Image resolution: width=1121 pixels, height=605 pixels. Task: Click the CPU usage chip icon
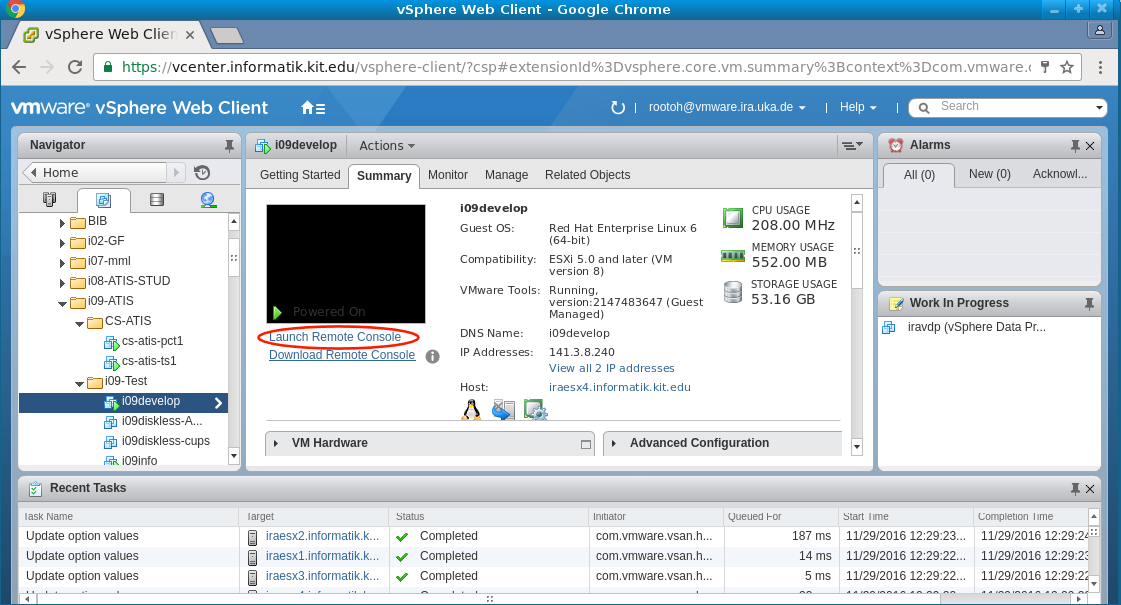(x=733, y=217)
